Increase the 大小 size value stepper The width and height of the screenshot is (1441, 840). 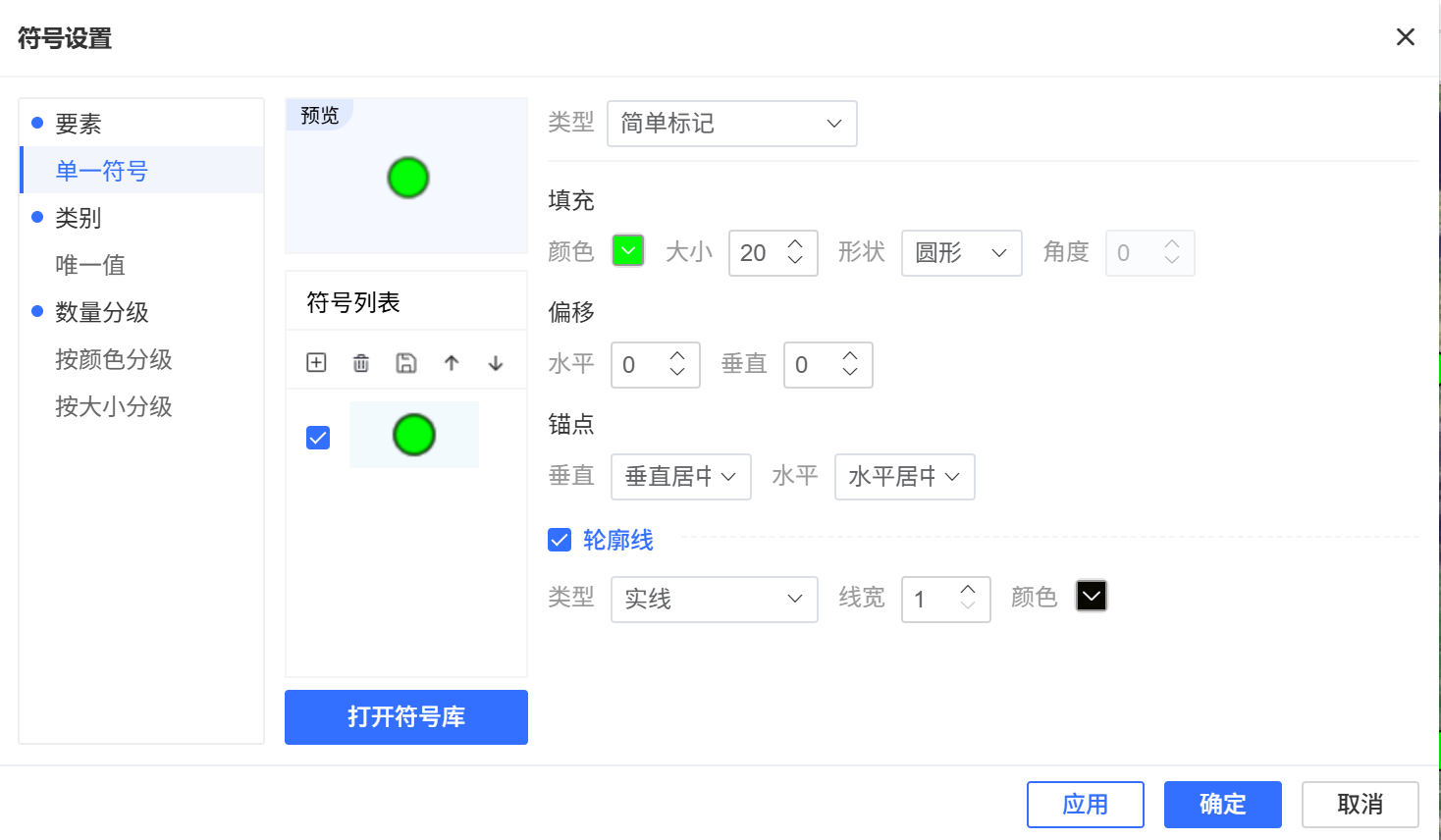point(795,243)
